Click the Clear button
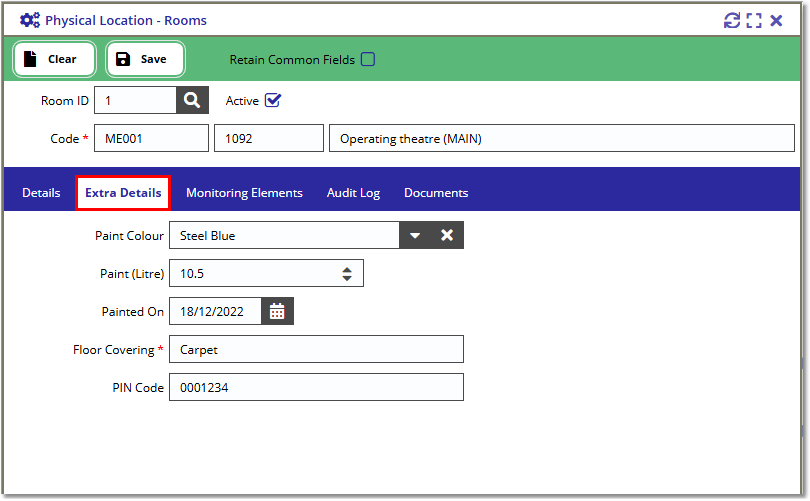 (54, 59)
